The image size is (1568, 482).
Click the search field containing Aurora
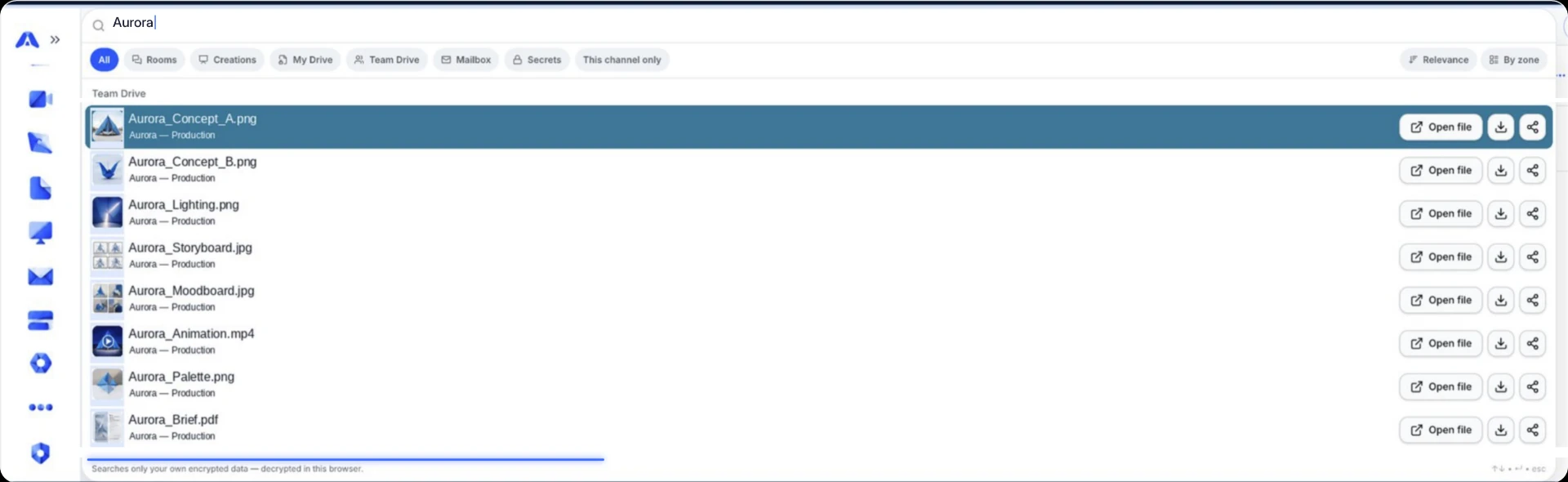pyautogui.click(x=817, y=23)
